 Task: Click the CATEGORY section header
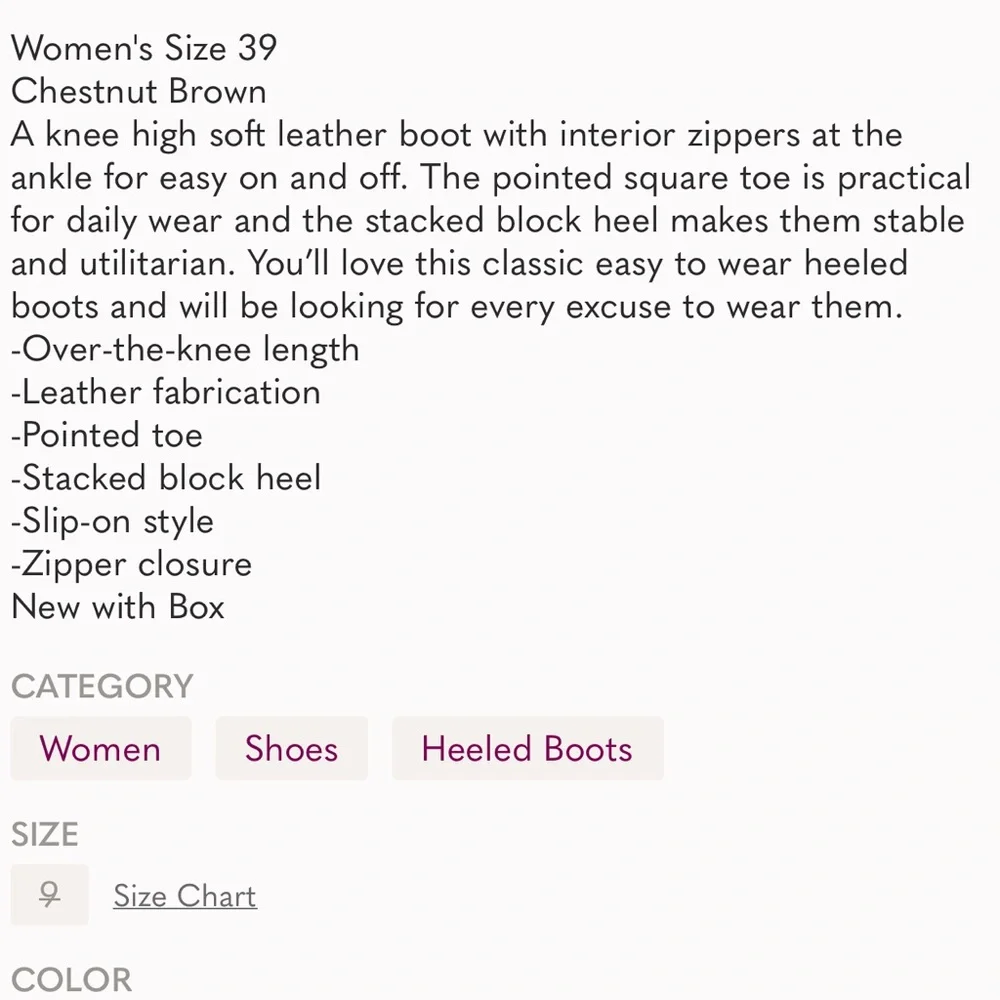[x=101, y=686]
